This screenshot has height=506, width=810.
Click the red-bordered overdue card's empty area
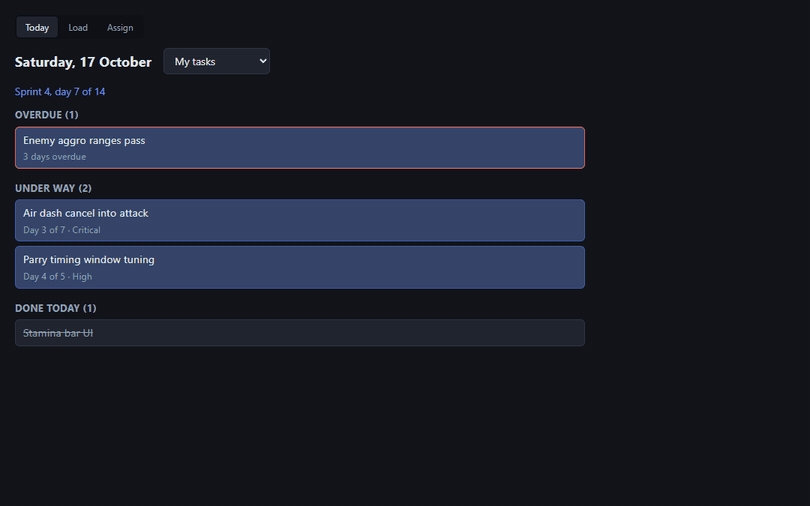point(362,148)
